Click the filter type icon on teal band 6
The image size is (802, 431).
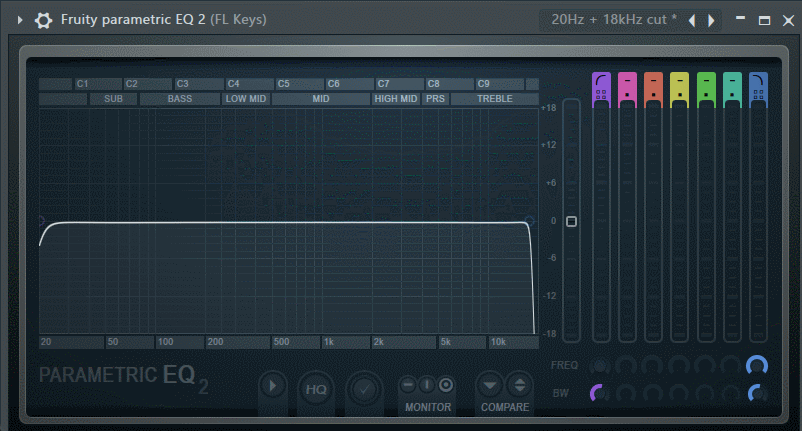[x=732, y=81]
